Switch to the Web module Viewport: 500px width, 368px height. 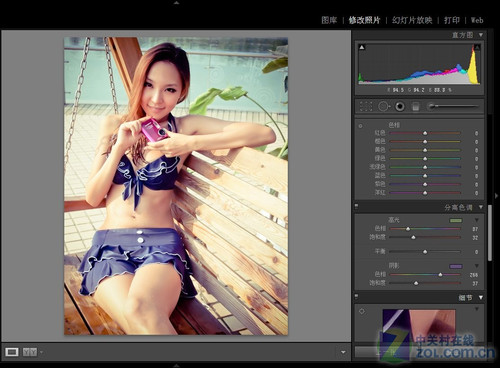pyautogui.click(x=477, y=20)
